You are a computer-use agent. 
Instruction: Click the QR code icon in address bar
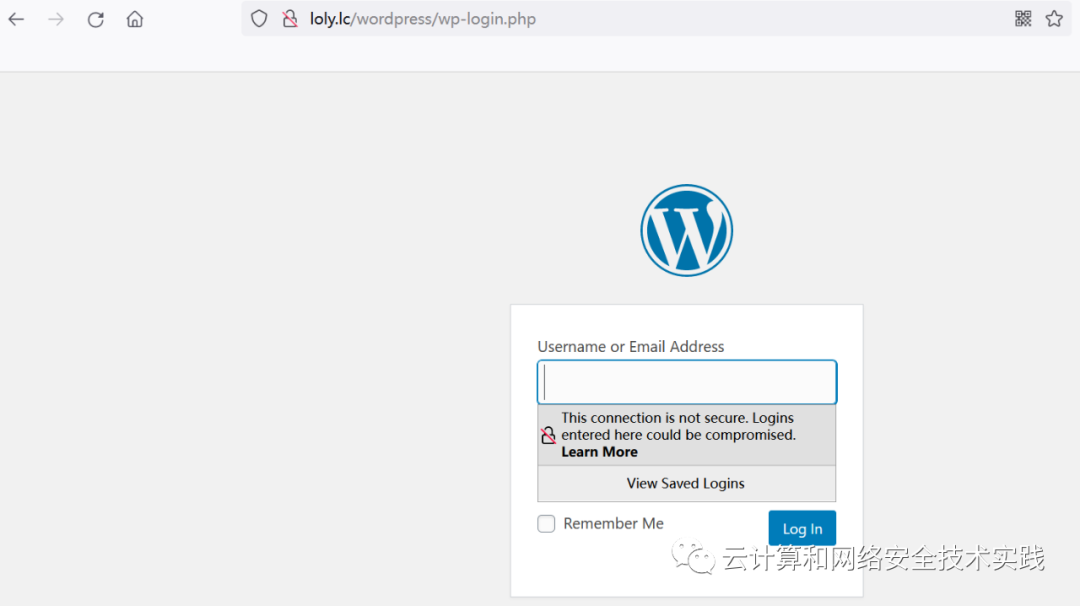point(1023,19)
